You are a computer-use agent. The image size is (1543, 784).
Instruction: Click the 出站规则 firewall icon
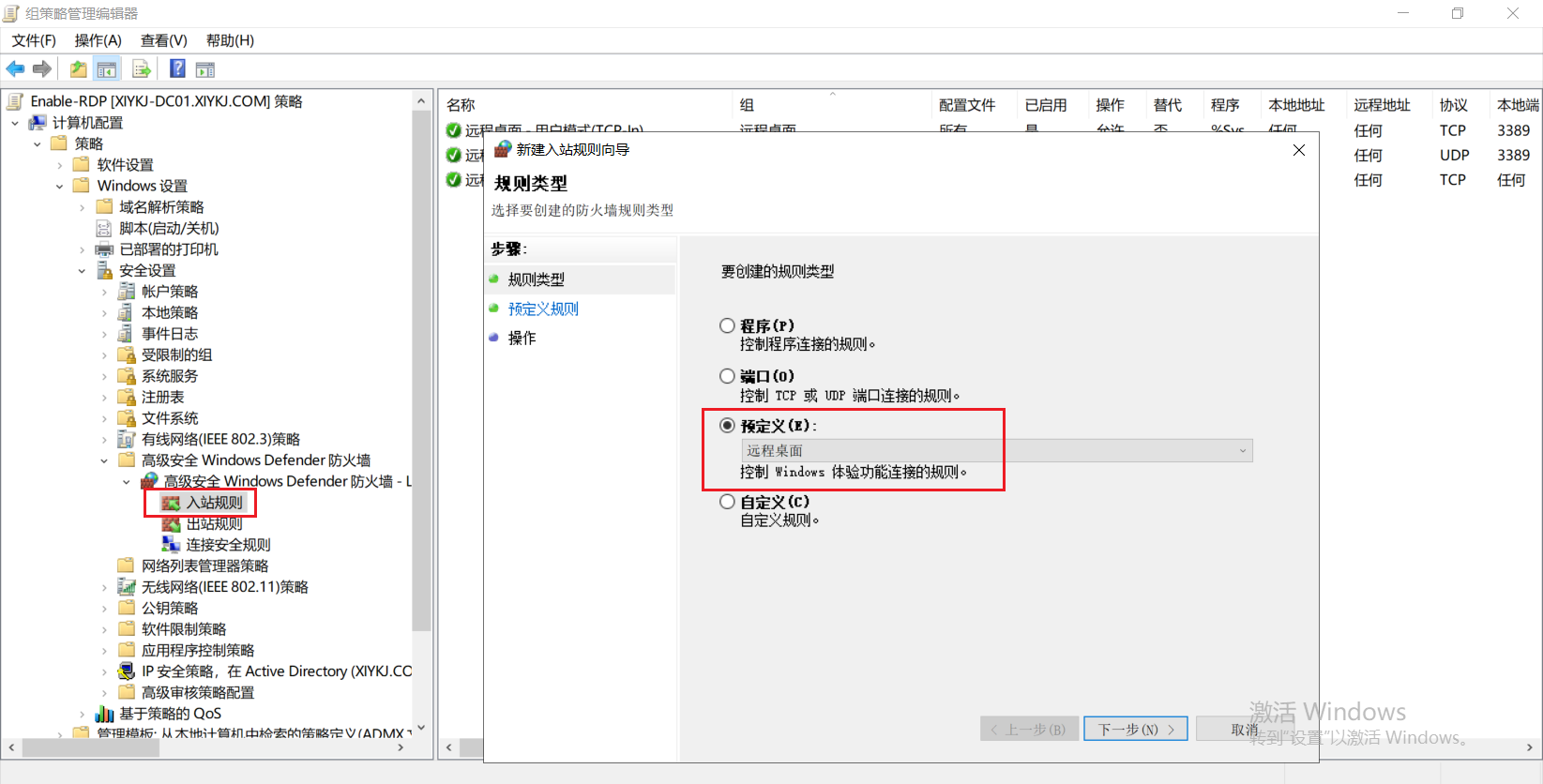coord(171,523)
